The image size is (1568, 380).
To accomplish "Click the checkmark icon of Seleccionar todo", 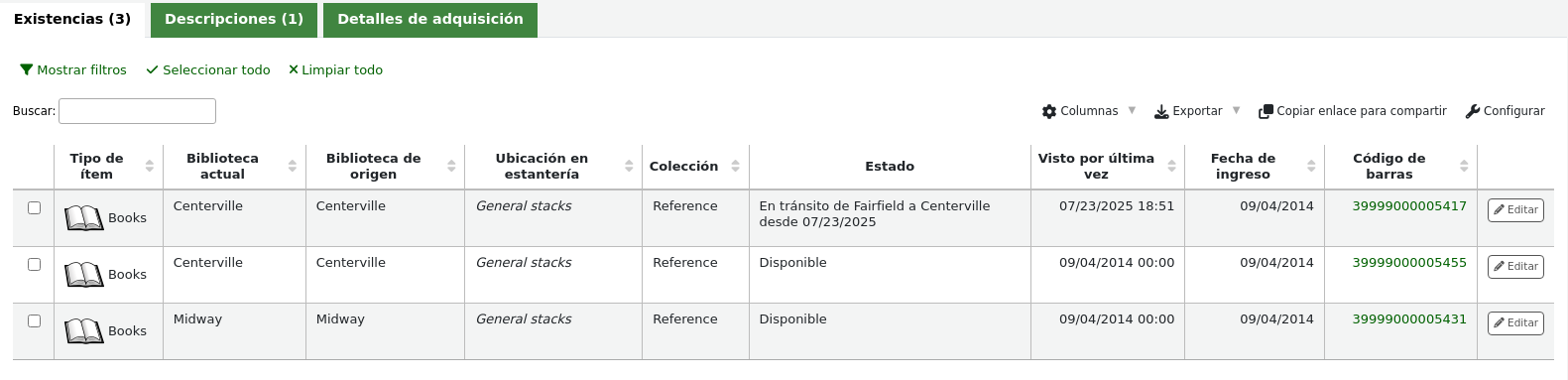I will [152, 70].
